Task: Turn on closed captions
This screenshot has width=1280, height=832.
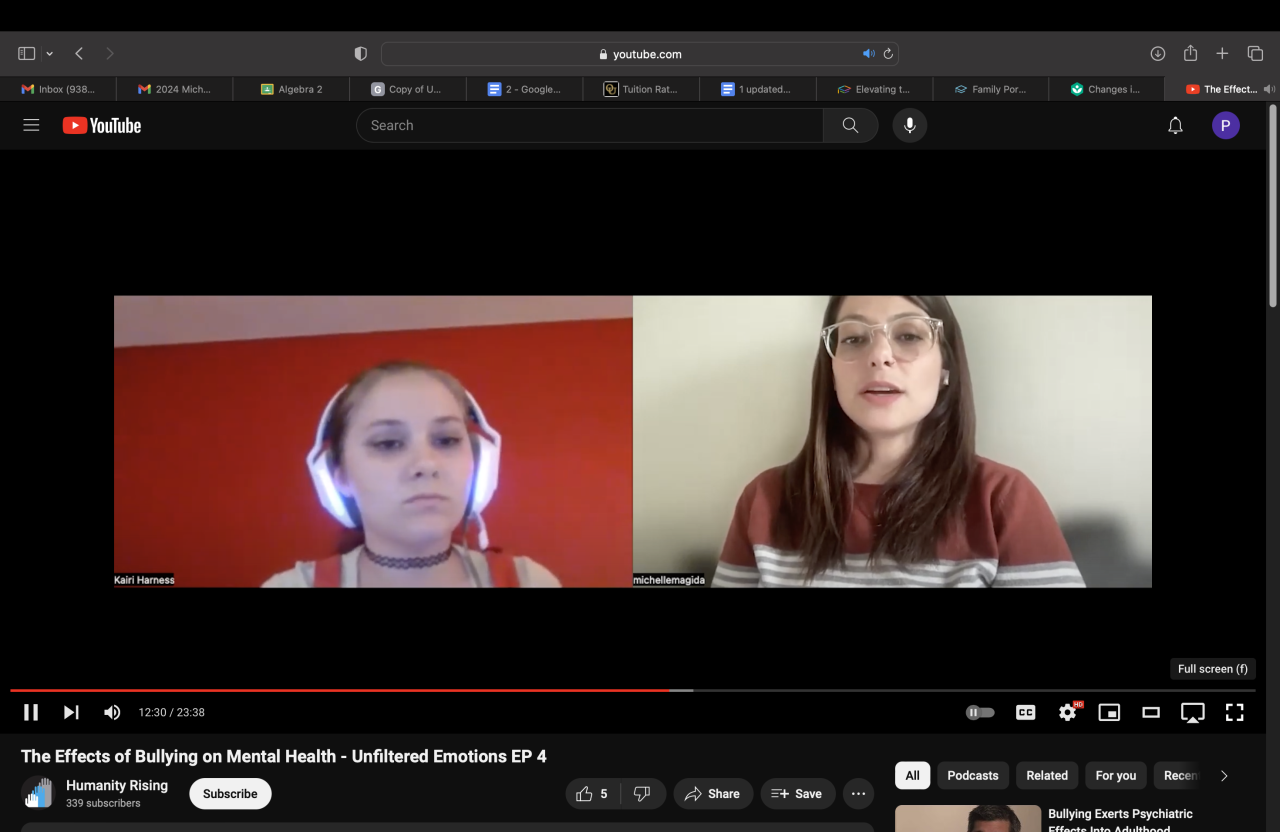Action: tap(1025, 712)
